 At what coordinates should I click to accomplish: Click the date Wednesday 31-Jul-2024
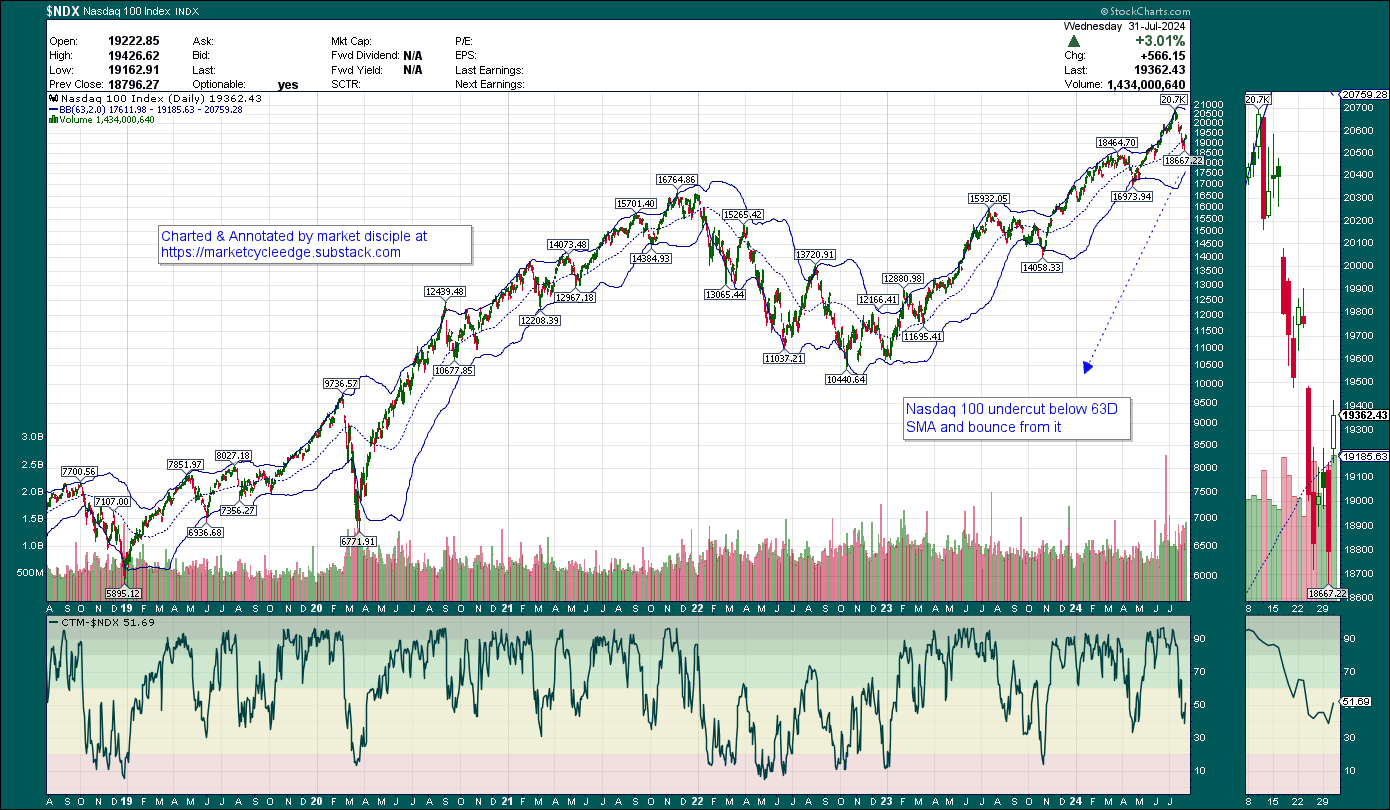point(1124,26)
